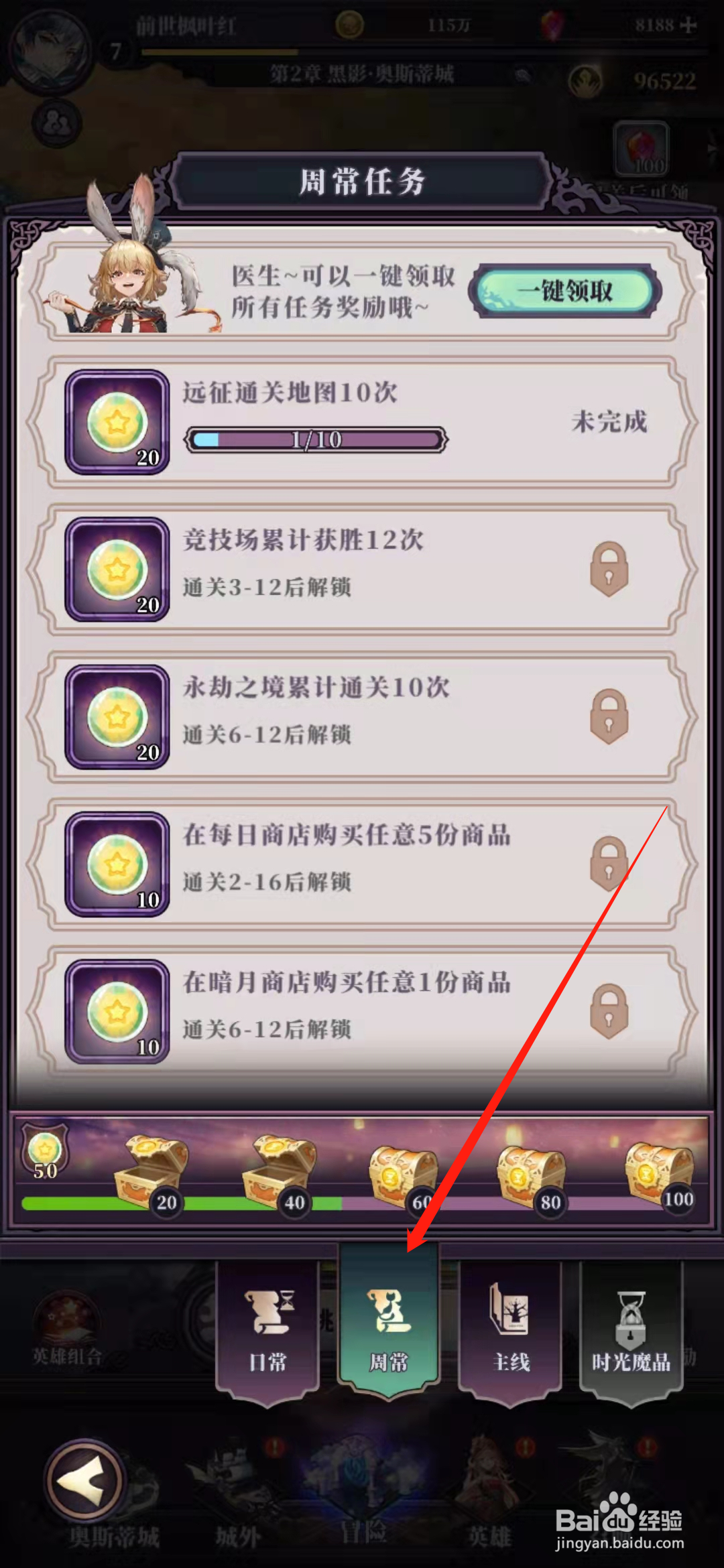Tap the lock on 在每日商店购买任意5份商品
724x1568 pixels.
coord(609,864)
